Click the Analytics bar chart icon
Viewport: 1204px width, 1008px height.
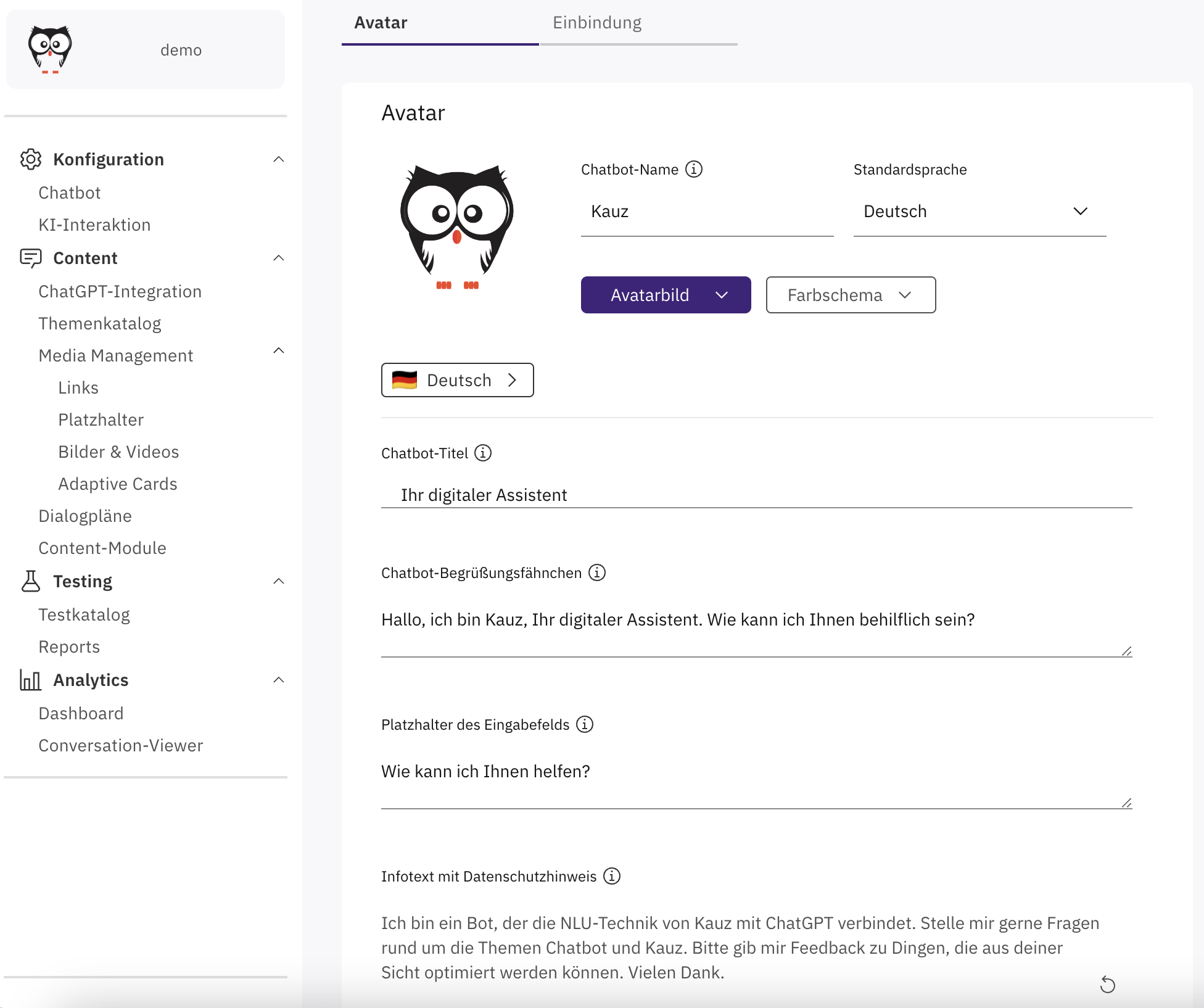(x=31, y=680)
